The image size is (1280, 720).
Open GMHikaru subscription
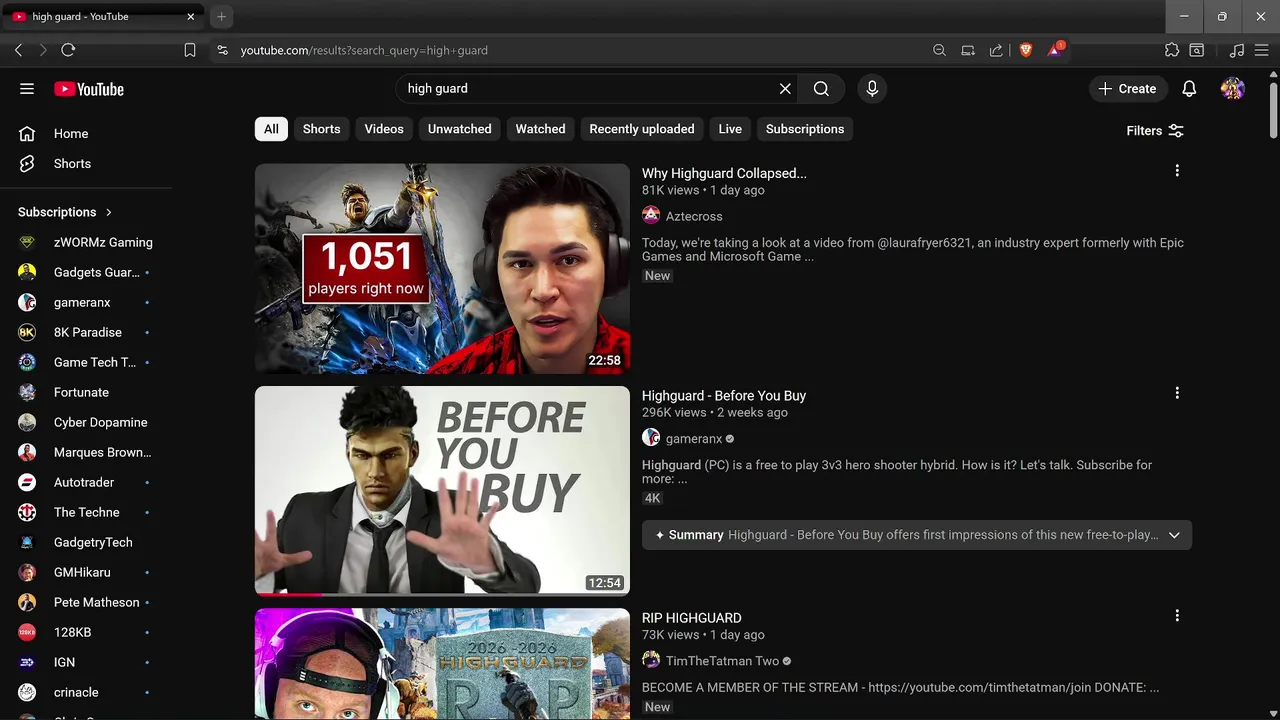(x=86, y=572)
